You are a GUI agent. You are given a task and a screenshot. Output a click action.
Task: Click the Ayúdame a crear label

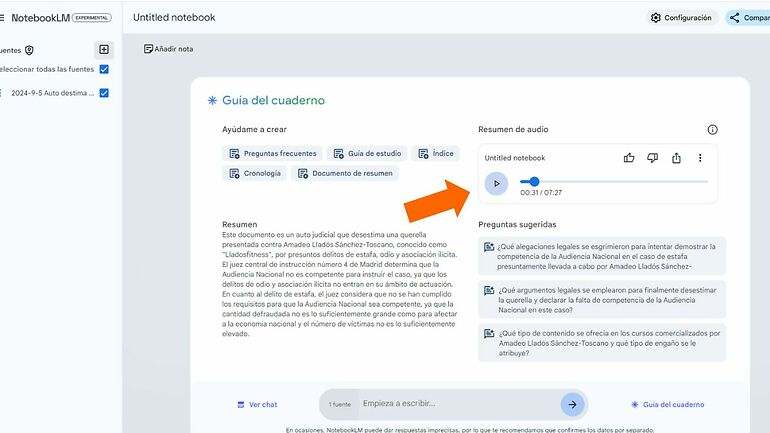coord(254,130)
